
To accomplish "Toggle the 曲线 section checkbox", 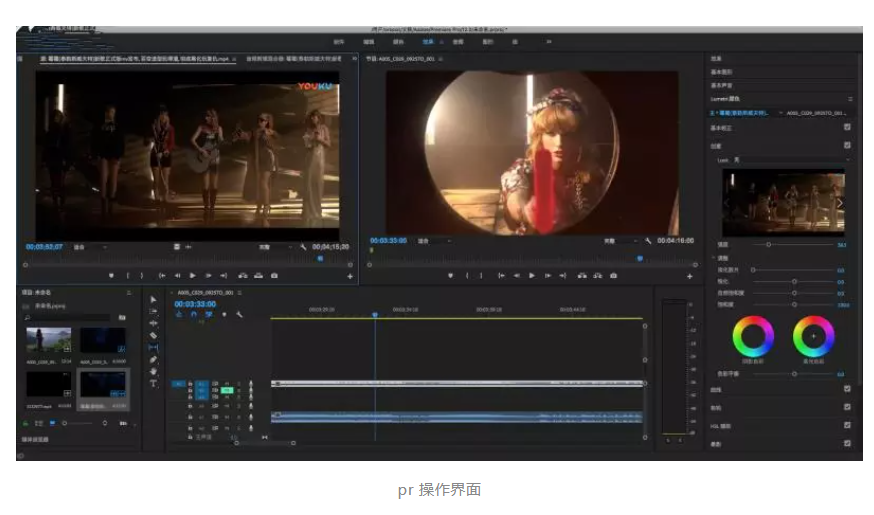I will (847, 389).
